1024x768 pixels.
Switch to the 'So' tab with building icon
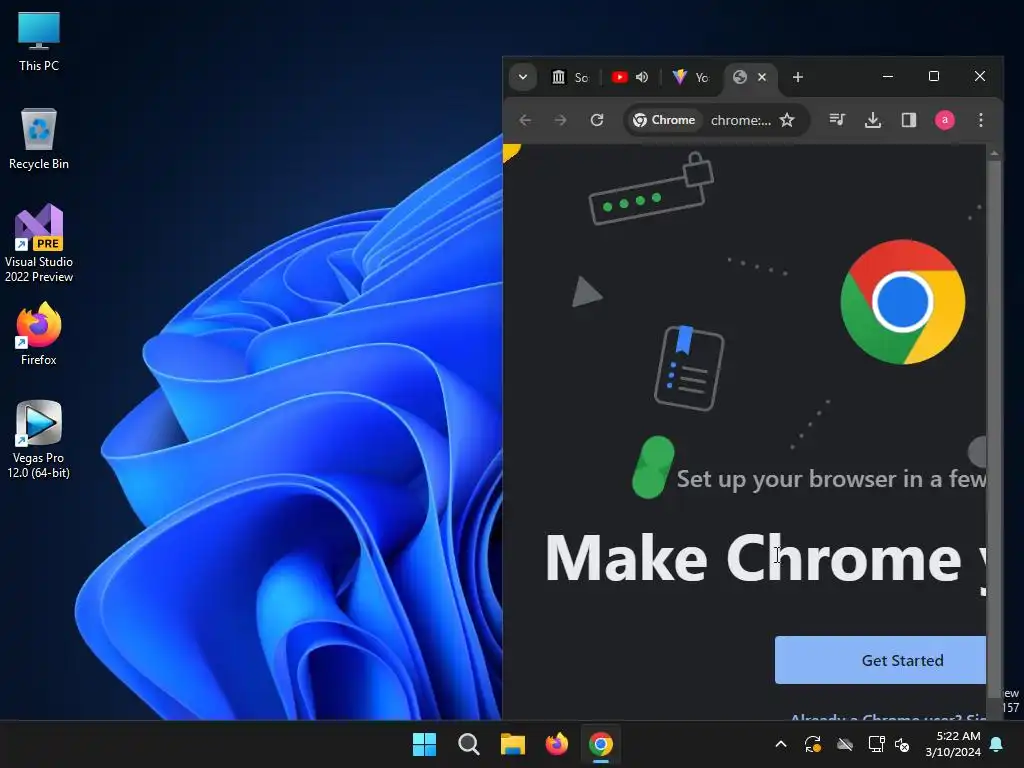tap(570, 77)
